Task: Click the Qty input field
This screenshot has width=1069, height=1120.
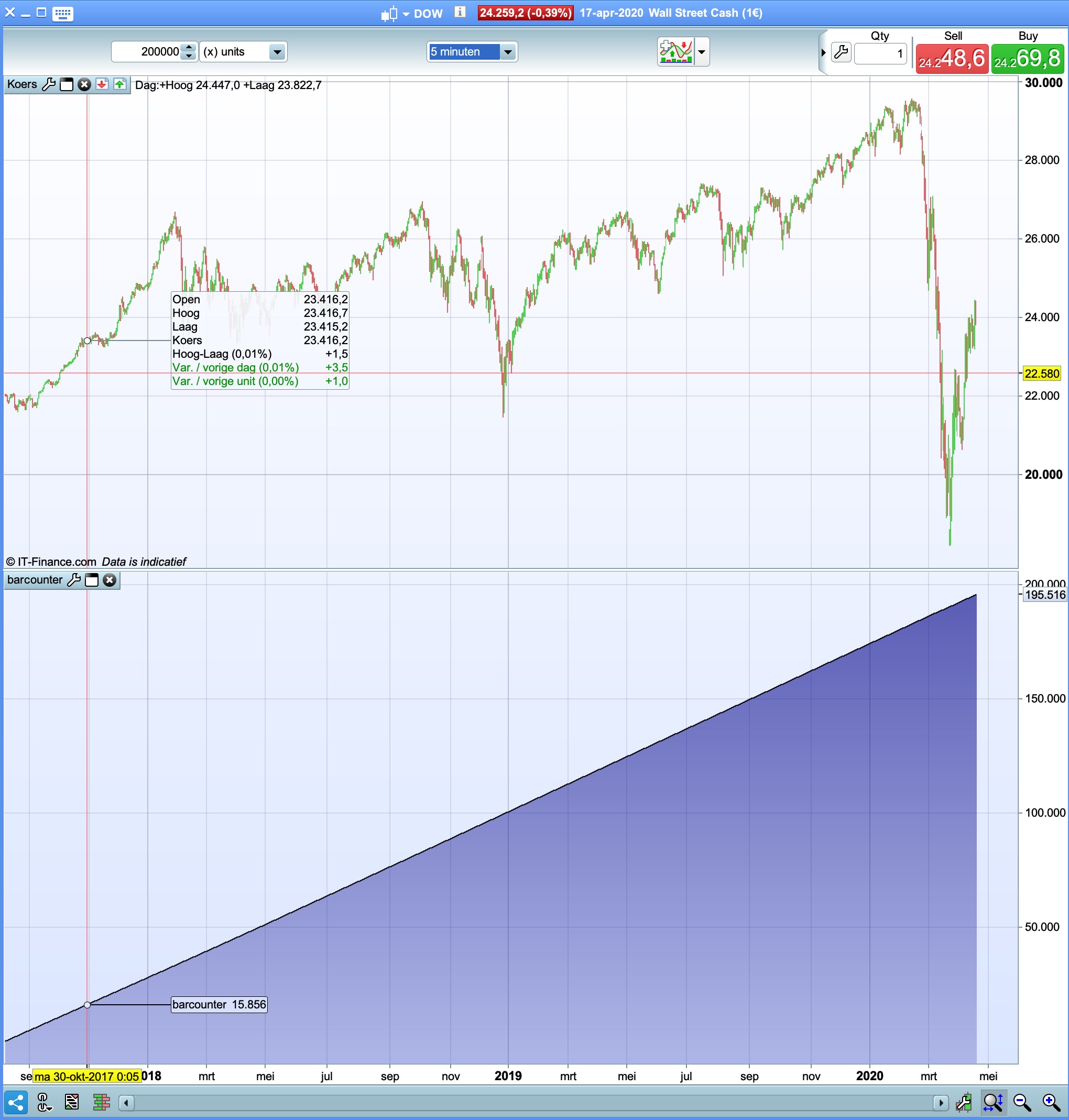Action: [879, 53]
